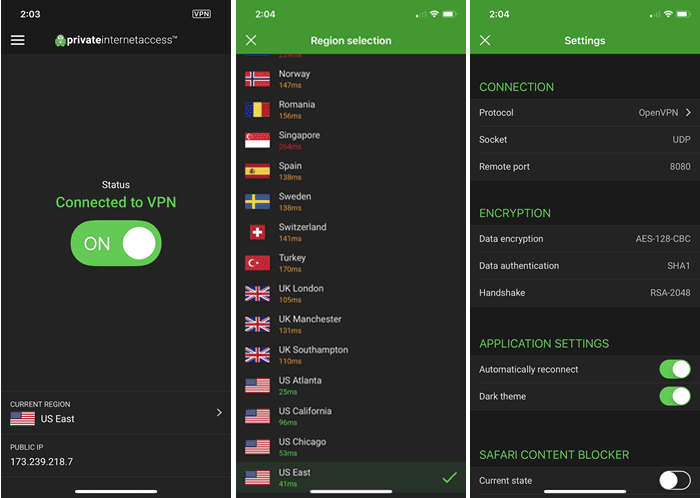The image size is (700, 498).
Task: Click the UK London flag icon
Action: tap(258, 294)
